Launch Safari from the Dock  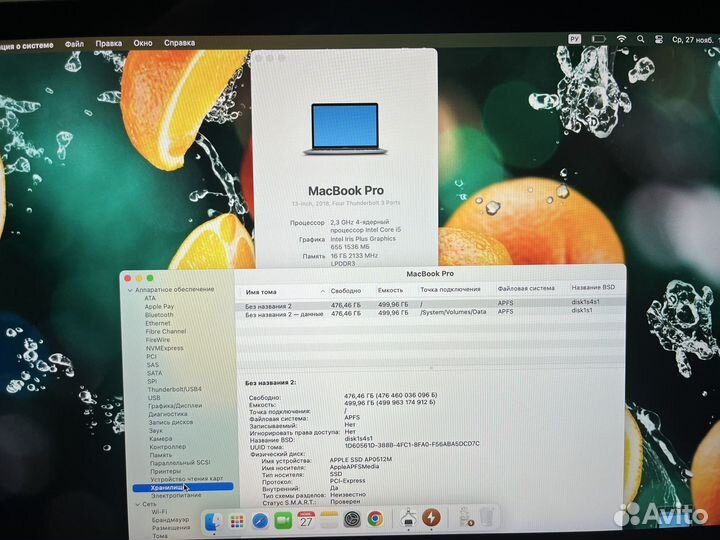[260, 521]
